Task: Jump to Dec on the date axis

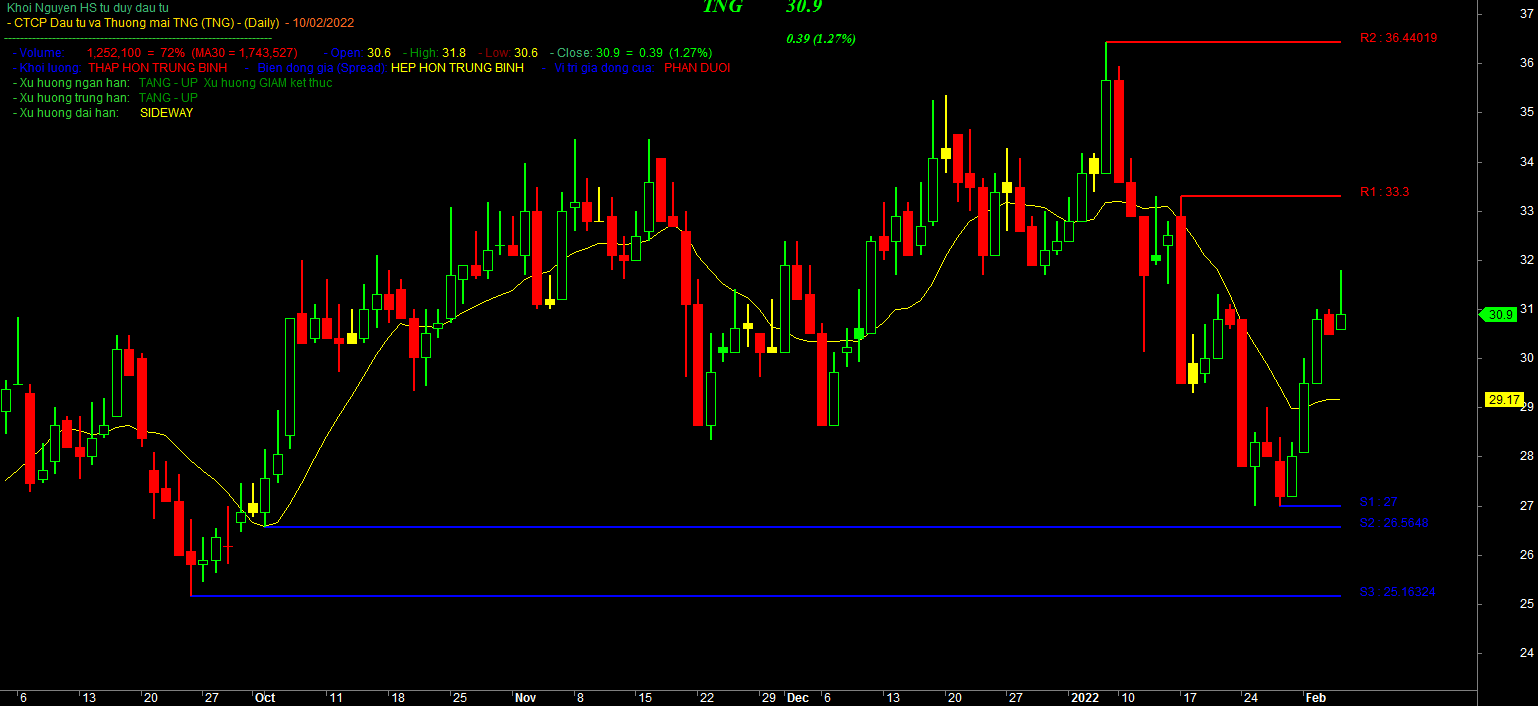Action: [x=797, y=698]
